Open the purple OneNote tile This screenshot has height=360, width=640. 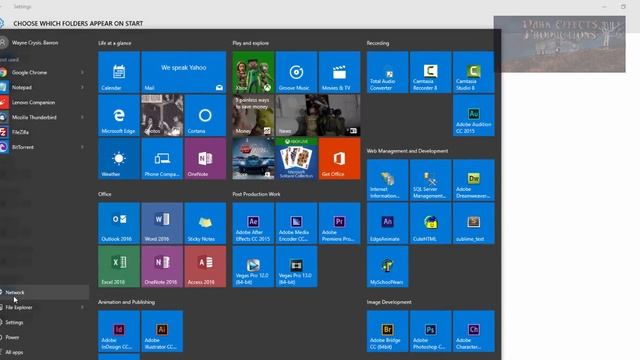205,159
